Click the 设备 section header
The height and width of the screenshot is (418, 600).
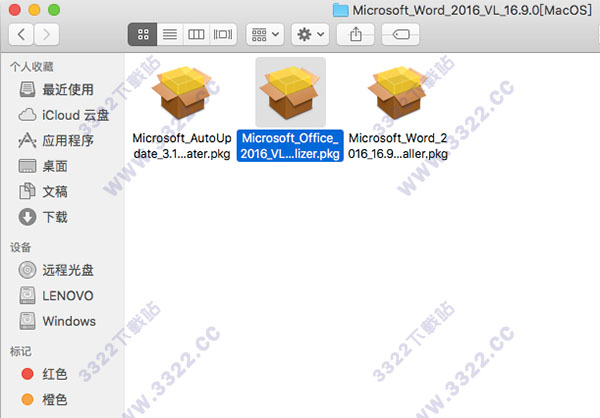[21, 247]
